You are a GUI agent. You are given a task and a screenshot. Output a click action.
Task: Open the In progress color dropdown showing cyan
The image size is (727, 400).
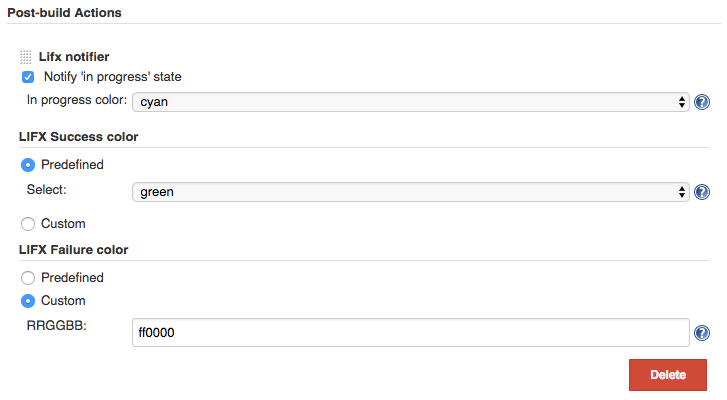(x=411, y=102)
